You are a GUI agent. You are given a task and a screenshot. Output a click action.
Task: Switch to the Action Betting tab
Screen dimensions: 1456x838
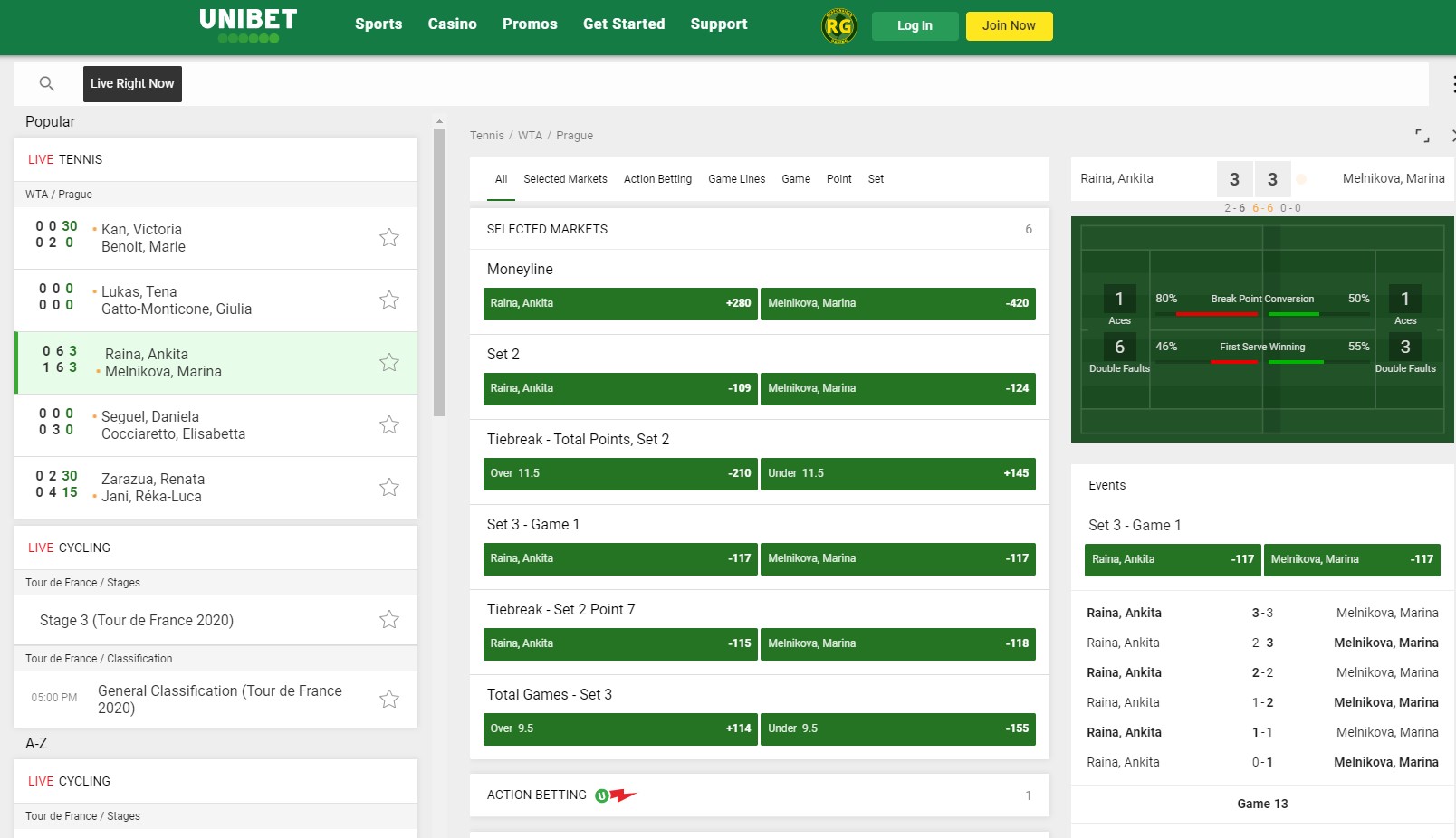click(x=657, y=179)
